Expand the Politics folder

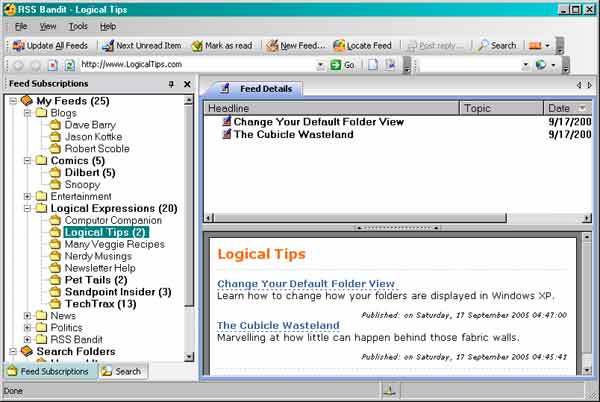click(27, 328)
